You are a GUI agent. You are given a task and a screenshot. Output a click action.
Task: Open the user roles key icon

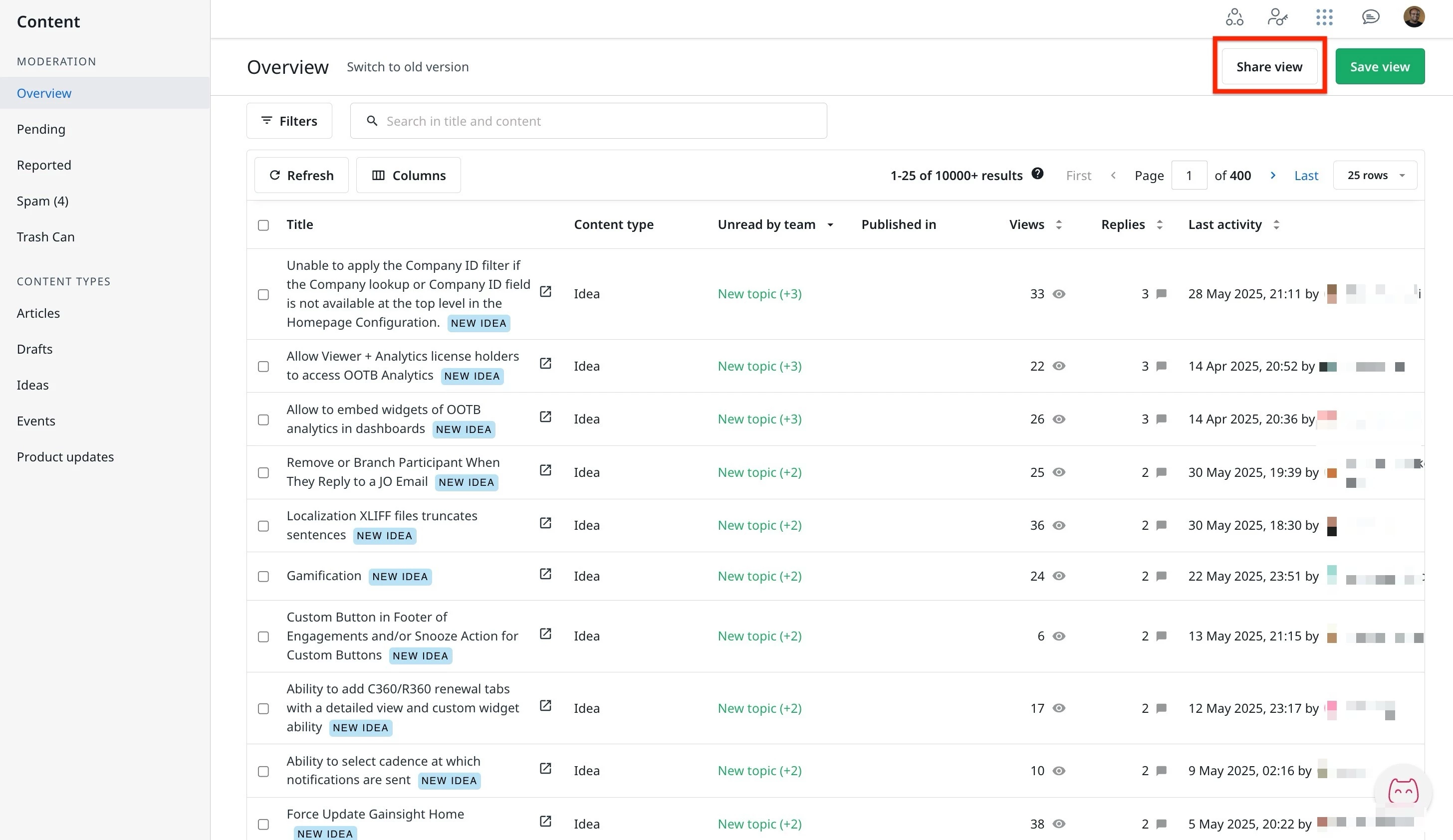click(1278, 17)
